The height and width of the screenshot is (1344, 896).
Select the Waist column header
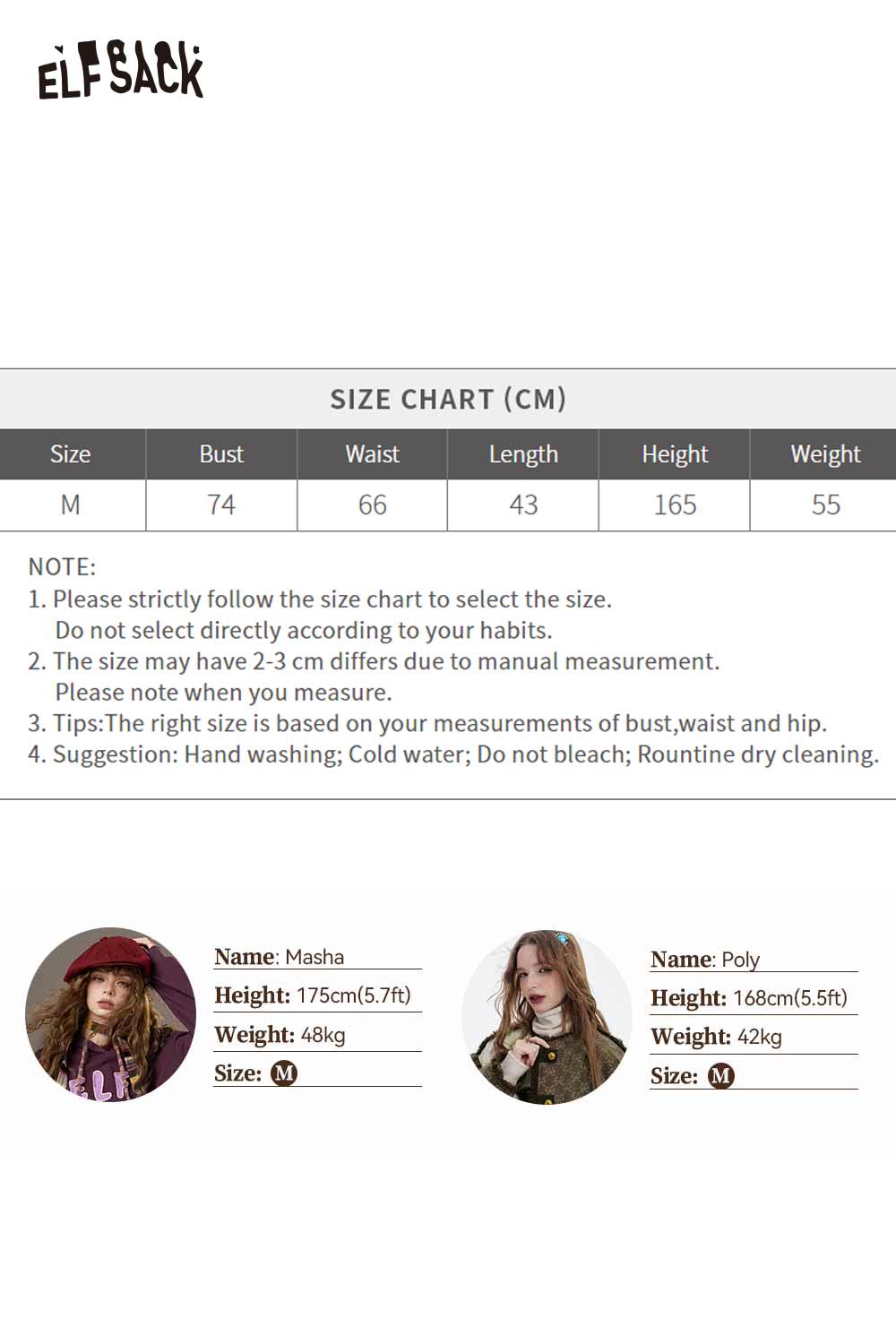point(372,454)
